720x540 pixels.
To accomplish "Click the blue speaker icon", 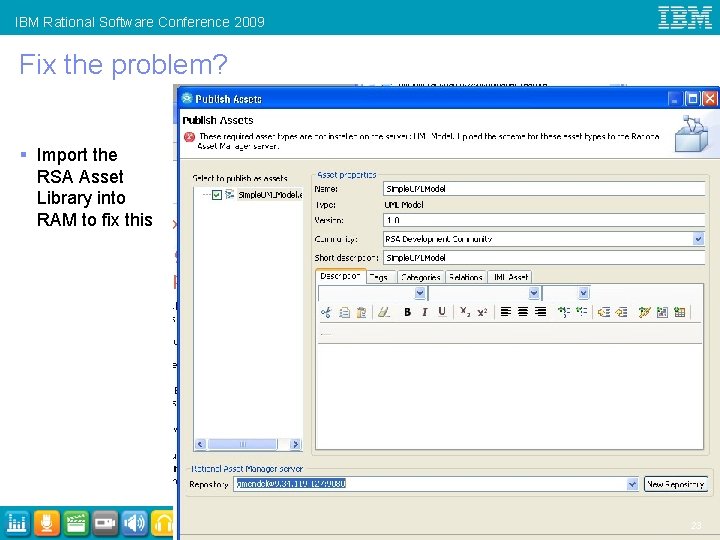I will 135,523.
